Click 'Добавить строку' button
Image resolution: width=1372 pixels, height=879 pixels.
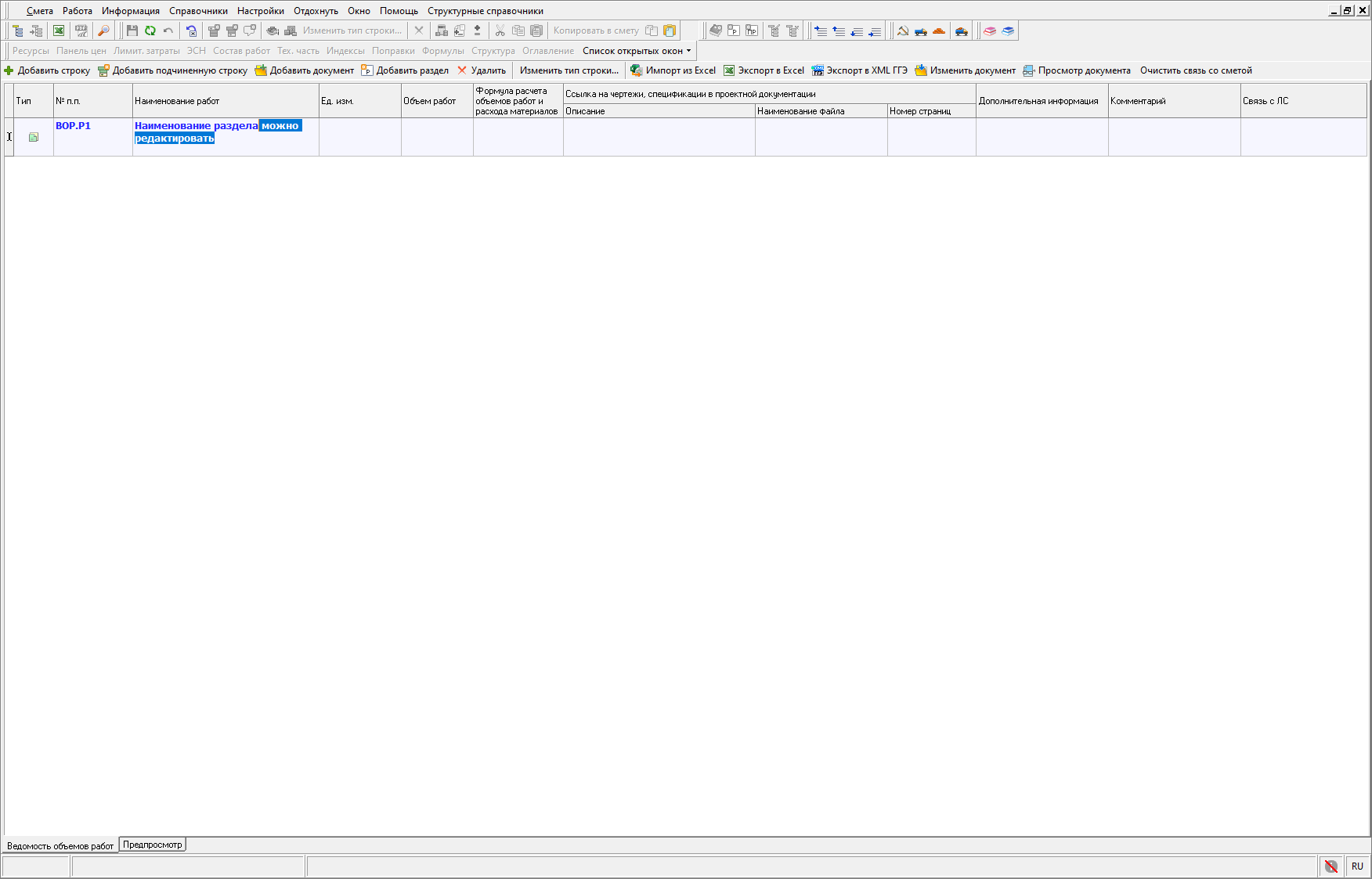click(x=47, y=70)
